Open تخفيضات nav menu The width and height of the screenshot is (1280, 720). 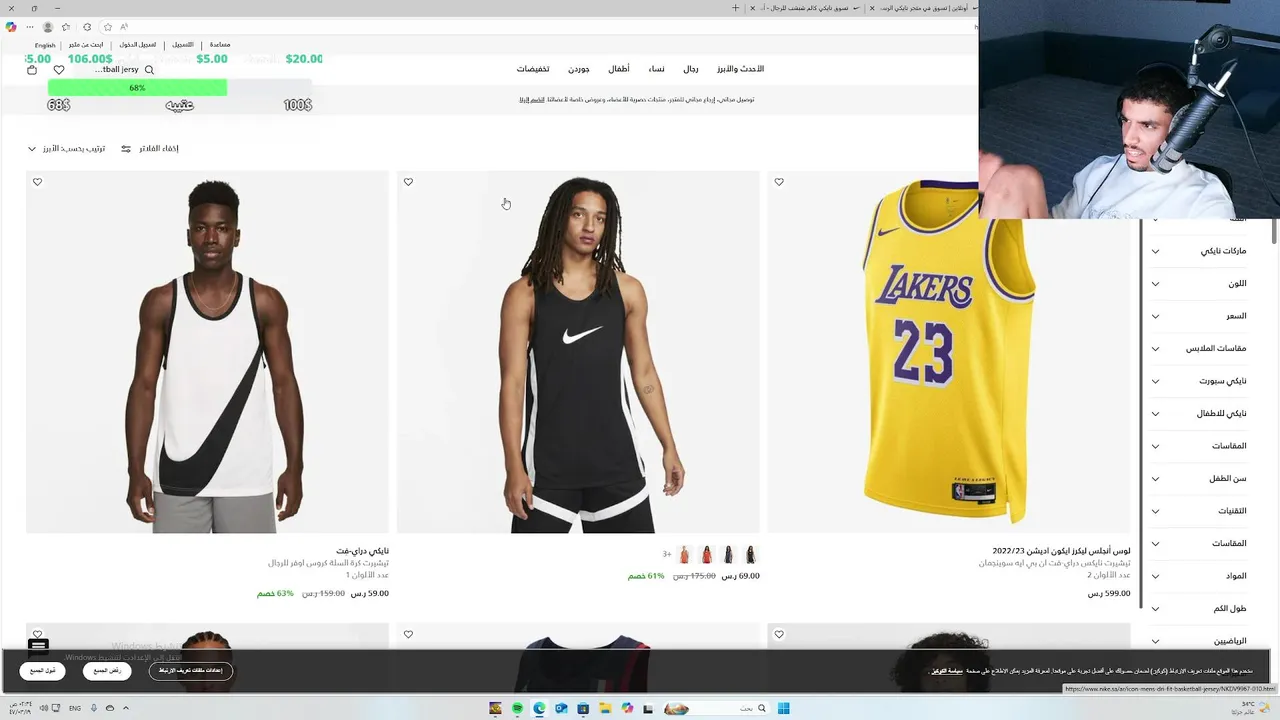click(x=533, y=69)
